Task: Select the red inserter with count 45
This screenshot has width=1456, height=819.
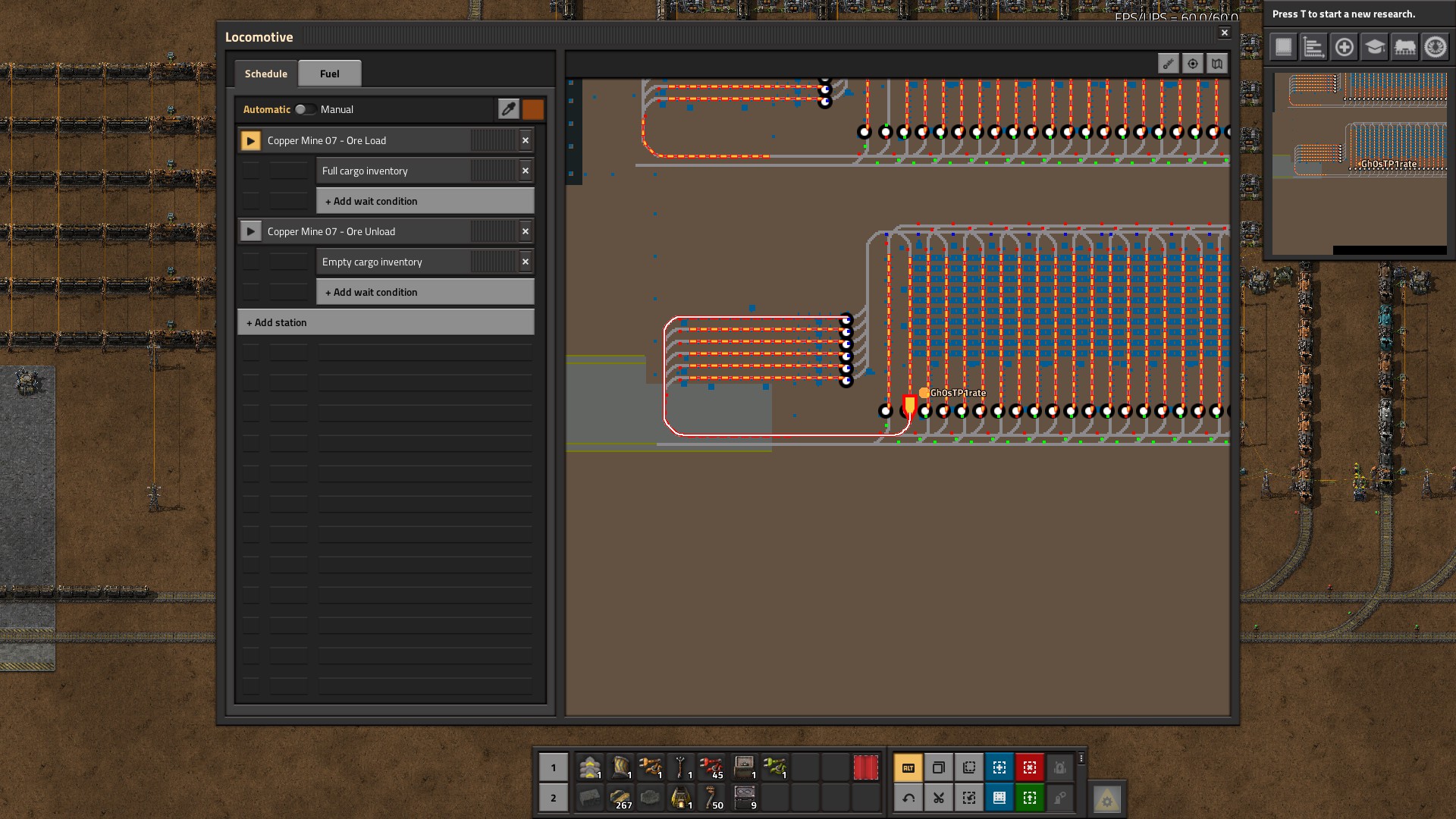Action: click(x=711, y=767)
